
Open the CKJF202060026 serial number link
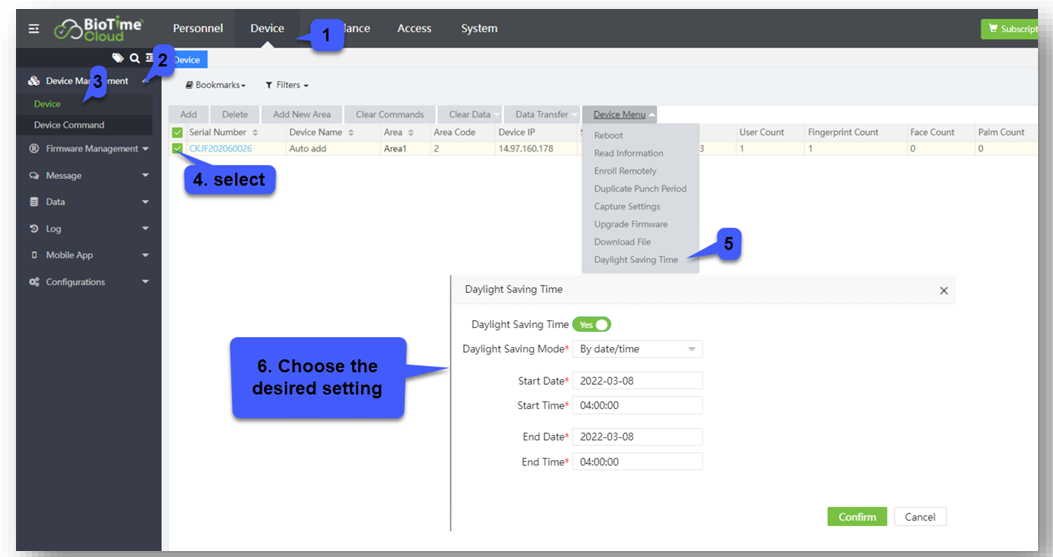pos(220,149)
